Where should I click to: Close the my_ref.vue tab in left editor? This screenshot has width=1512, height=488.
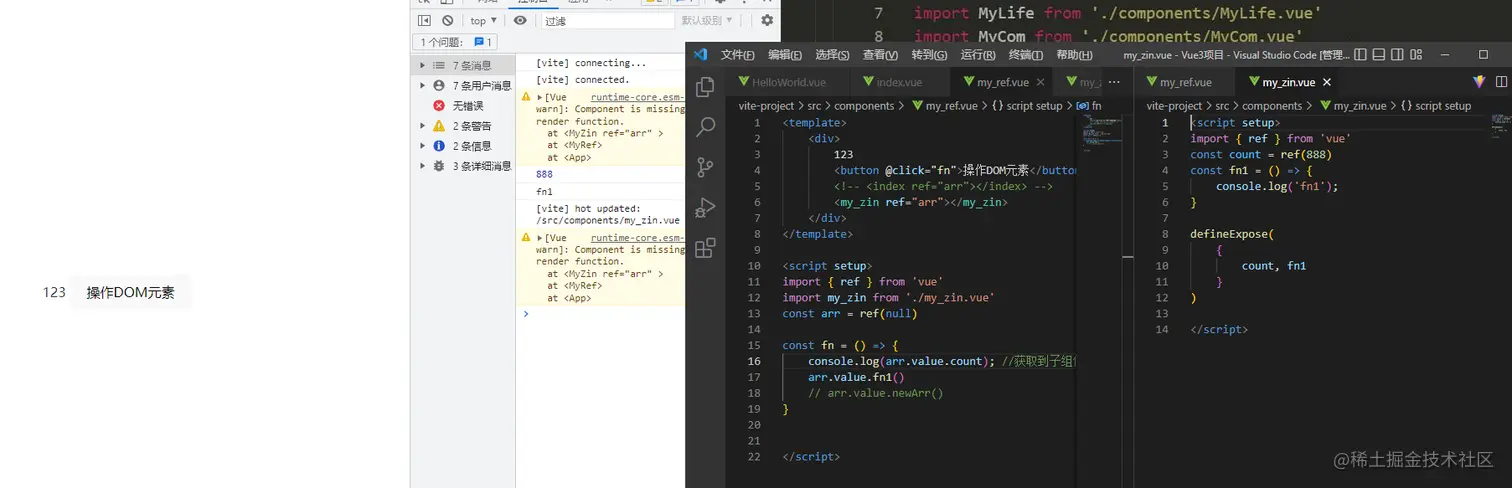click(1040, 82)
